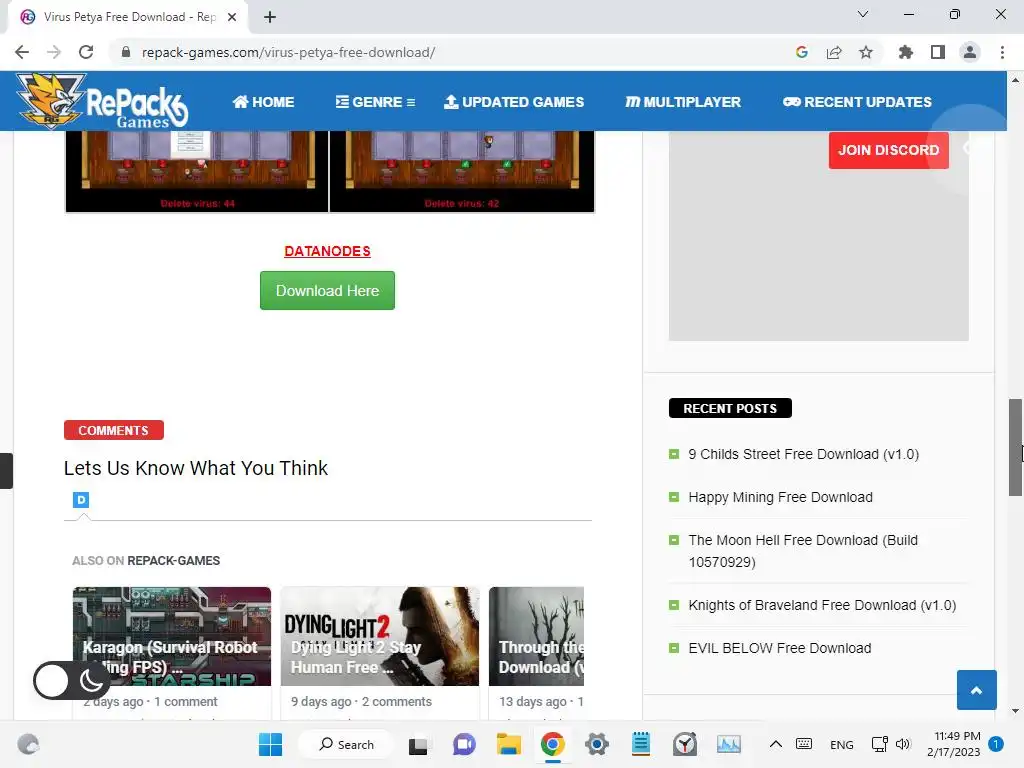Open Happy Mining Free Download post
Screen dimensions: 1024x768
pyautogui.click(x=780, y=498)
